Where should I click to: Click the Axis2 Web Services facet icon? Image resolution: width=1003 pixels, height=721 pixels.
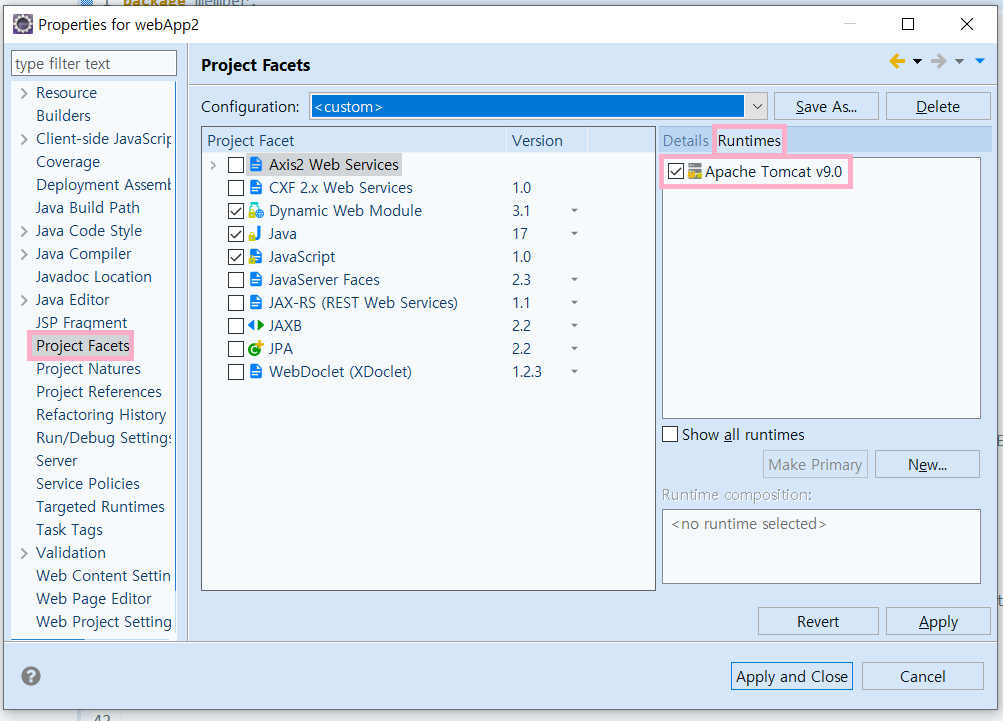coord(256,164)
